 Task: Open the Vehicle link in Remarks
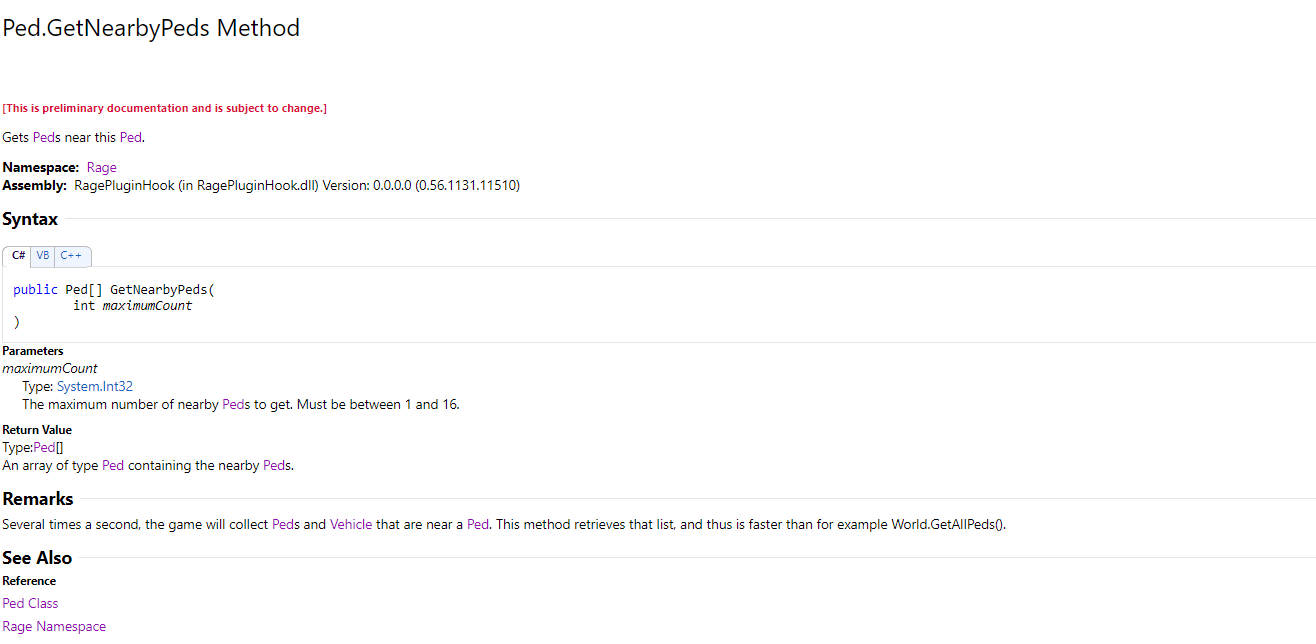point(351,524)
